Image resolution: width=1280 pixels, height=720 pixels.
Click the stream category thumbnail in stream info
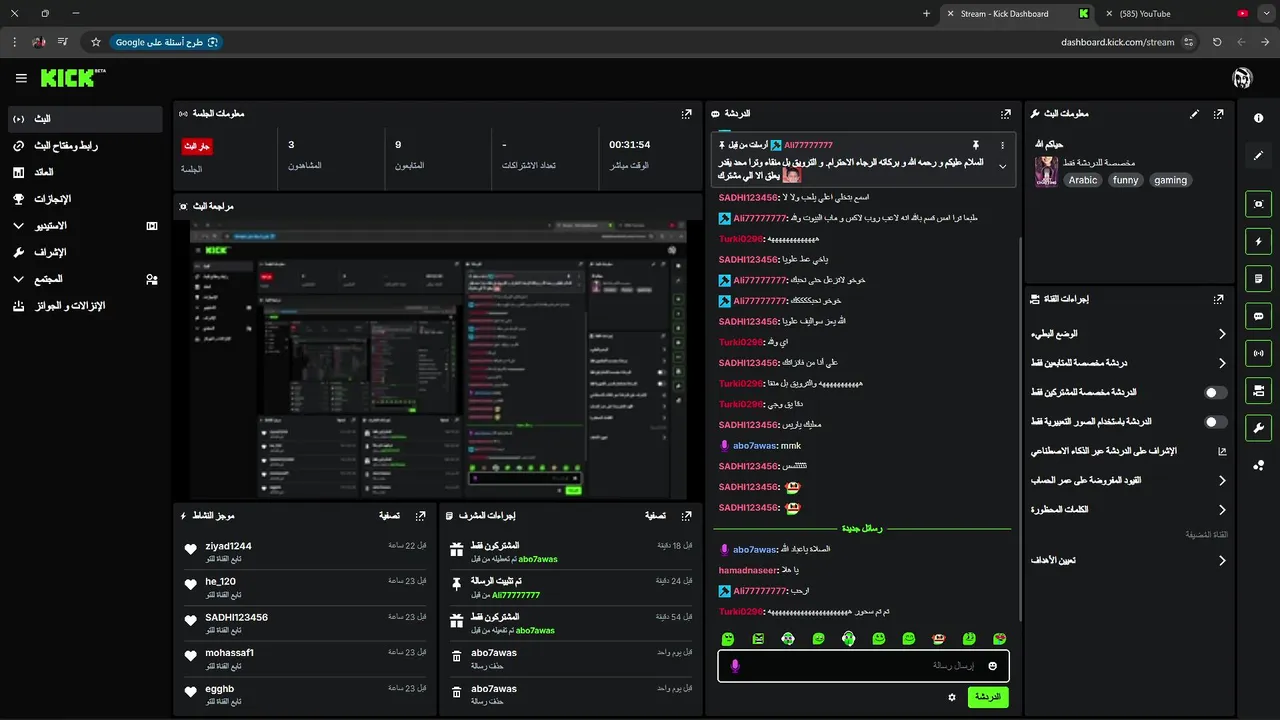(1046, 171)
